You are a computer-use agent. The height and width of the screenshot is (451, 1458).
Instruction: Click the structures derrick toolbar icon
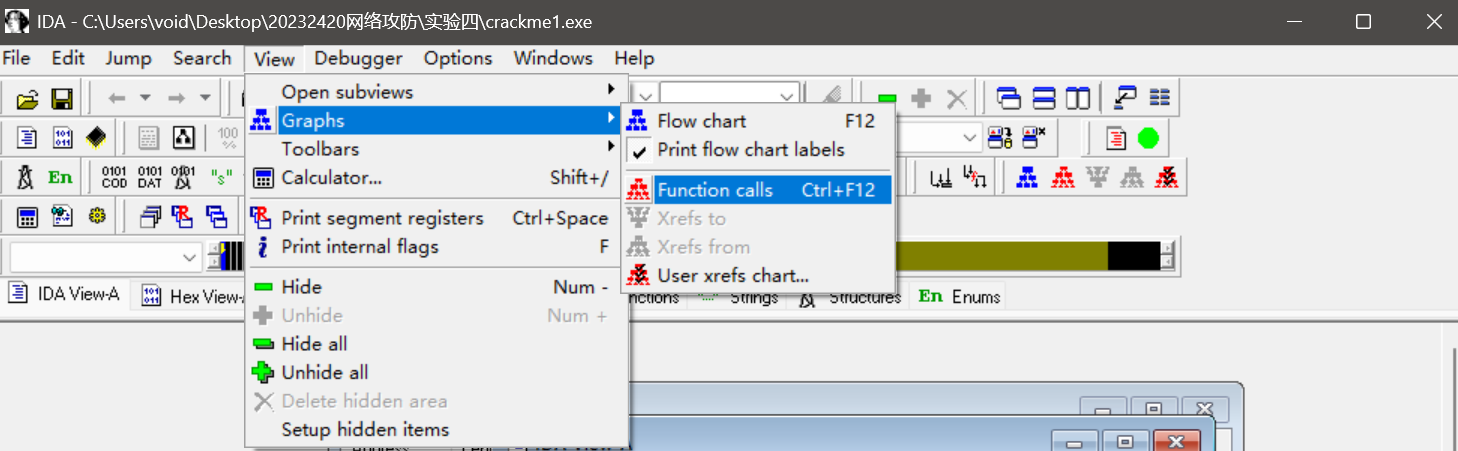(27, 177)
